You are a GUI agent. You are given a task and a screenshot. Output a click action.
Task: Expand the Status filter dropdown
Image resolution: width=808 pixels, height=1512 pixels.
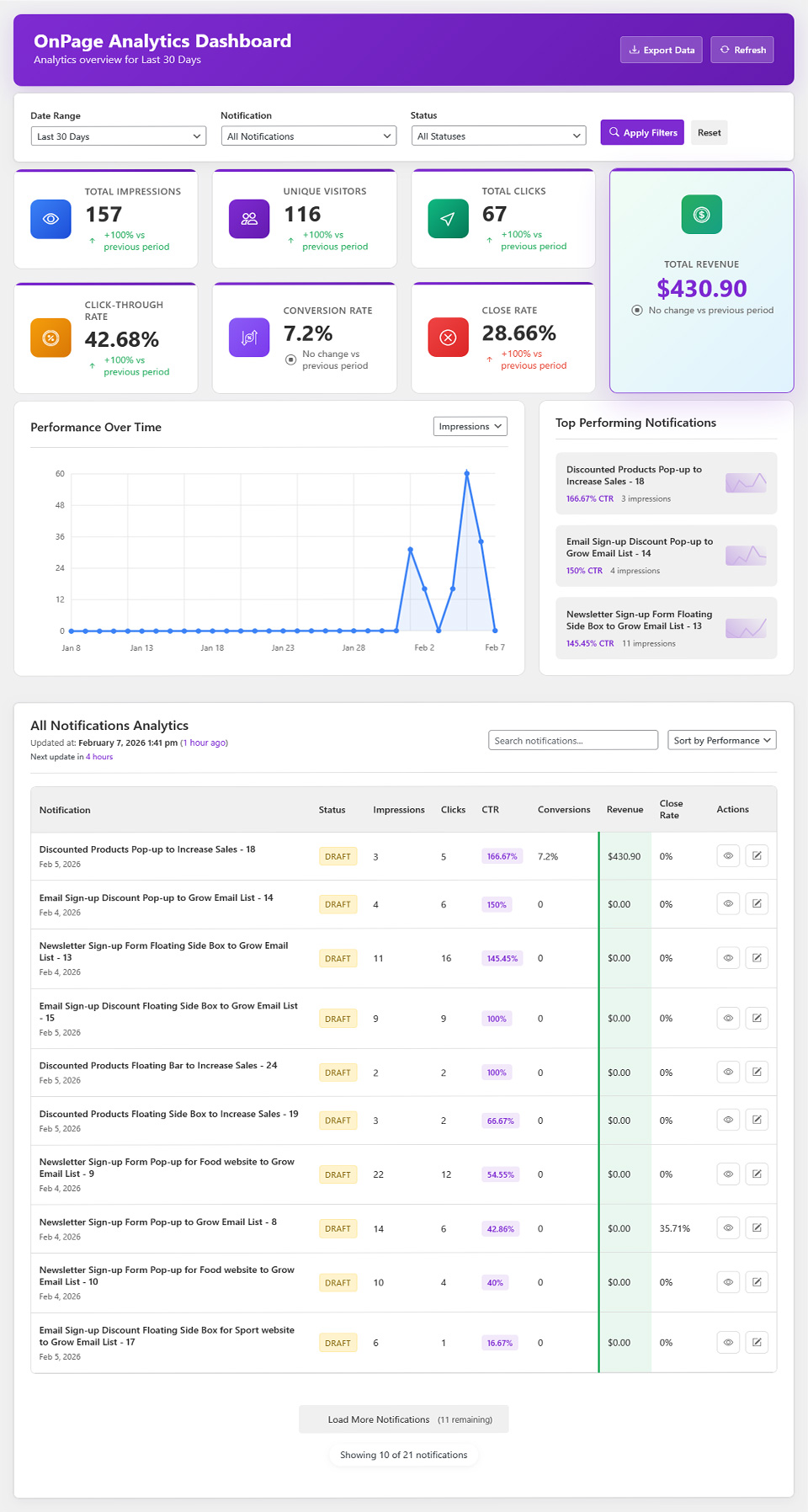pyautogui.click(x=498, y=136)
